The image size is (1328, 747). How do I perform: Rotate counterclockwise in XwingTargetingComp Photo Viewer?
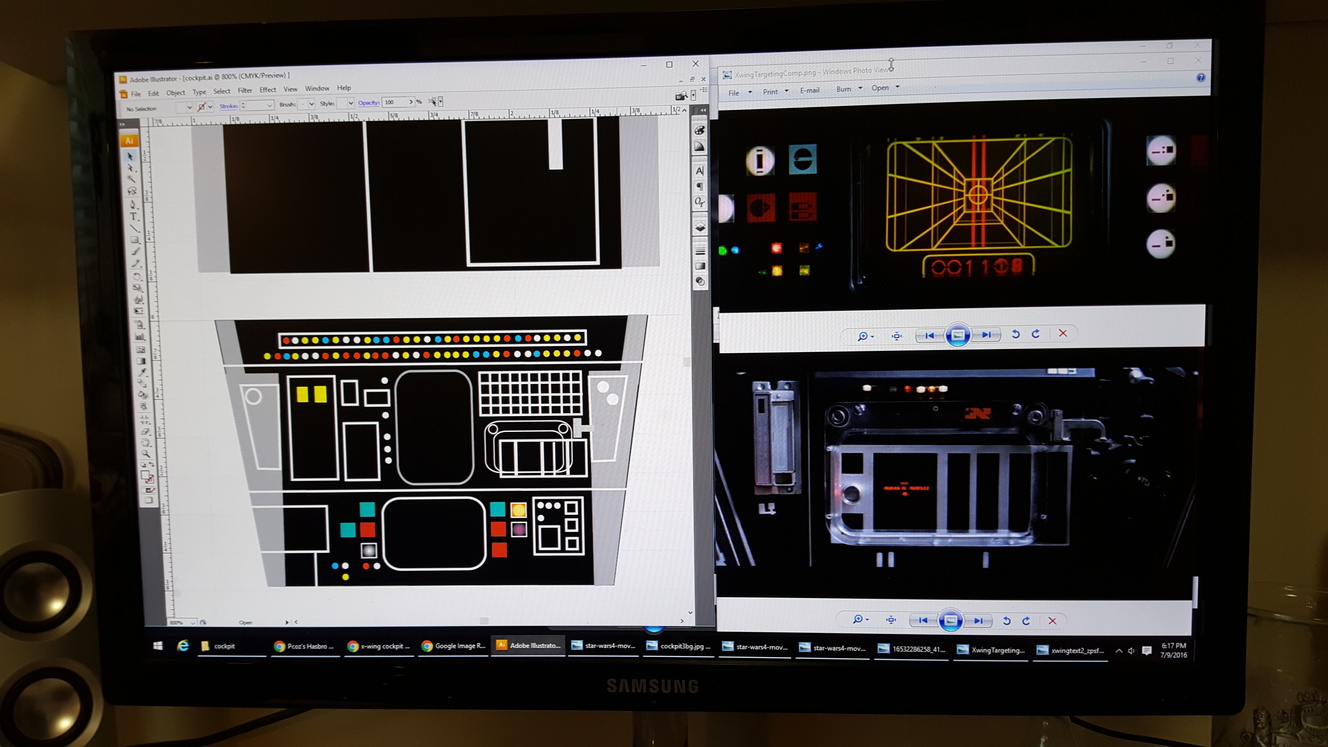click(1016, 334)
